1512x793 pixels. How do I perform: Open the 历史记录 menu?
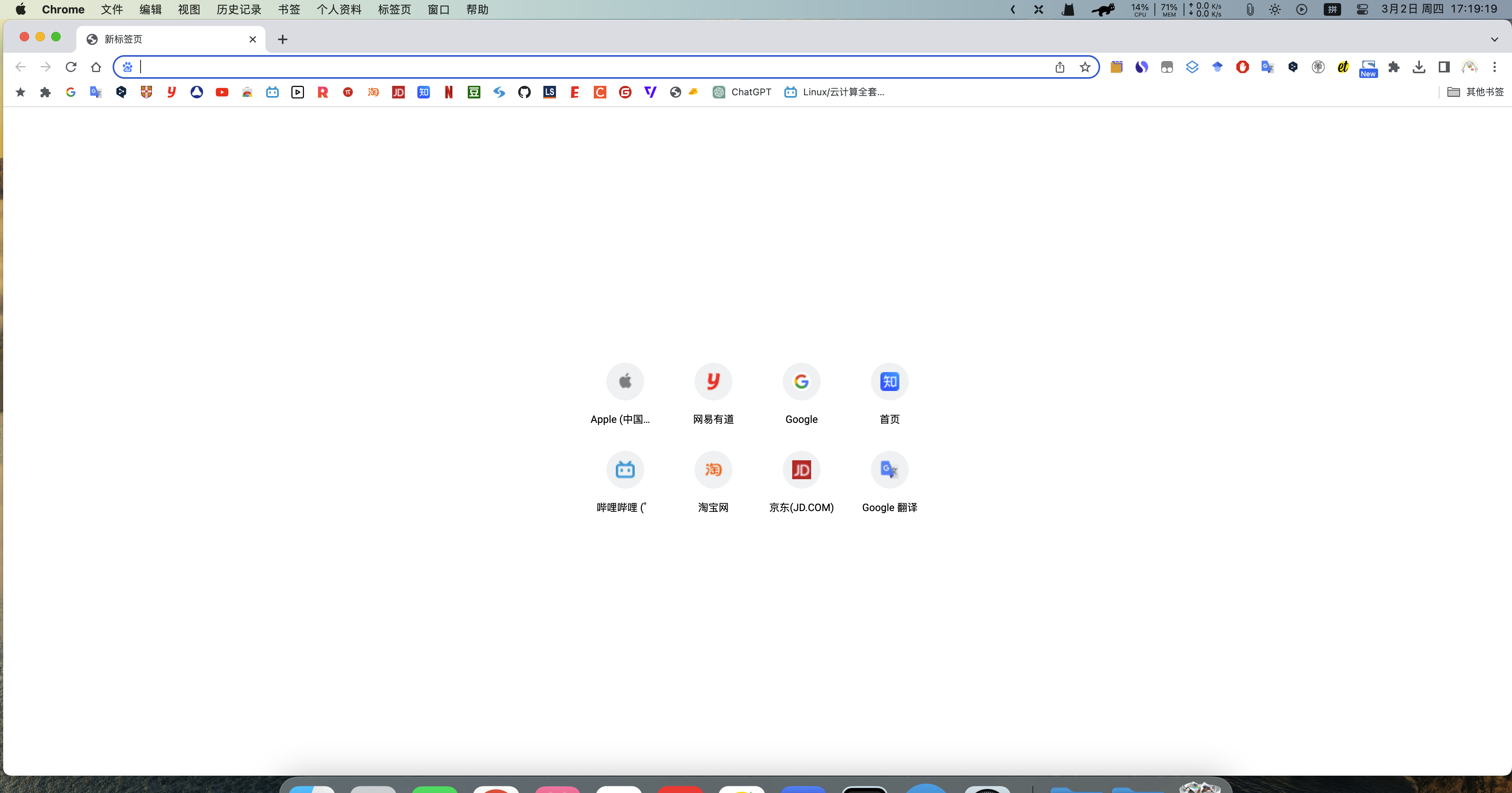238,9
